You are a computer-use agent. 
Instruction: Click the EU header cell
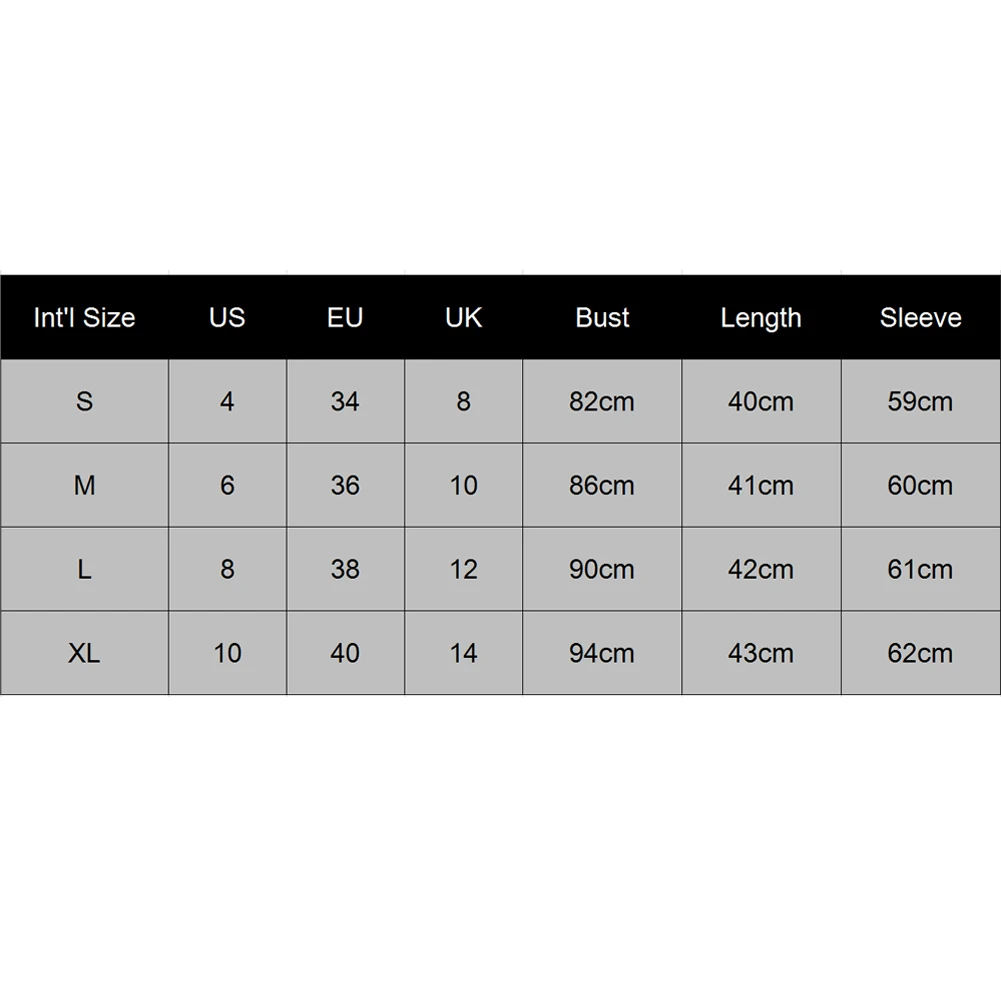pos(345,317)
